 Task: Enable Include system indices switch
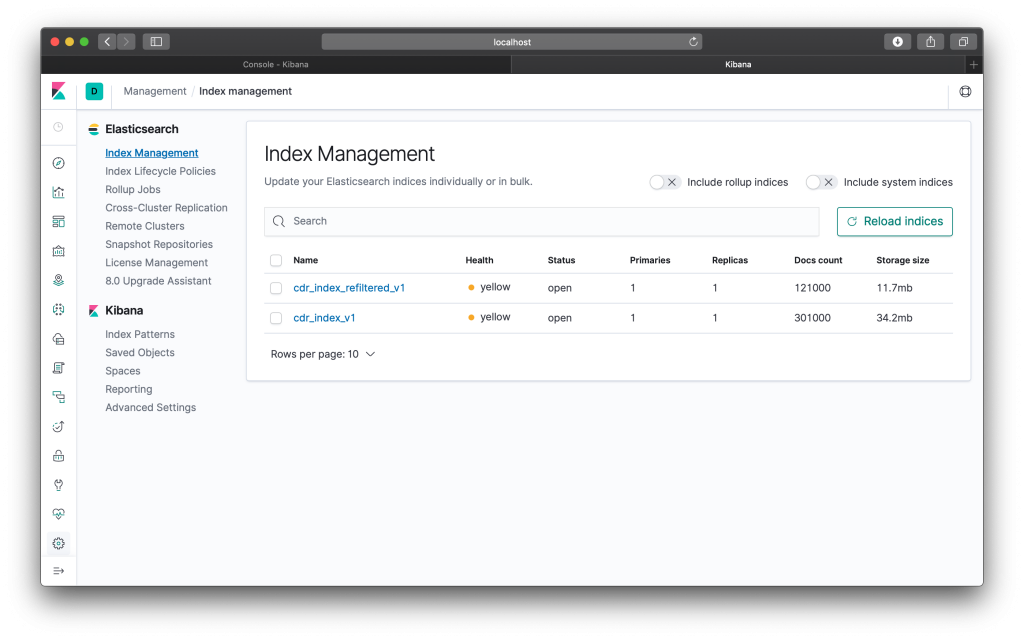[x=821, y=182]
